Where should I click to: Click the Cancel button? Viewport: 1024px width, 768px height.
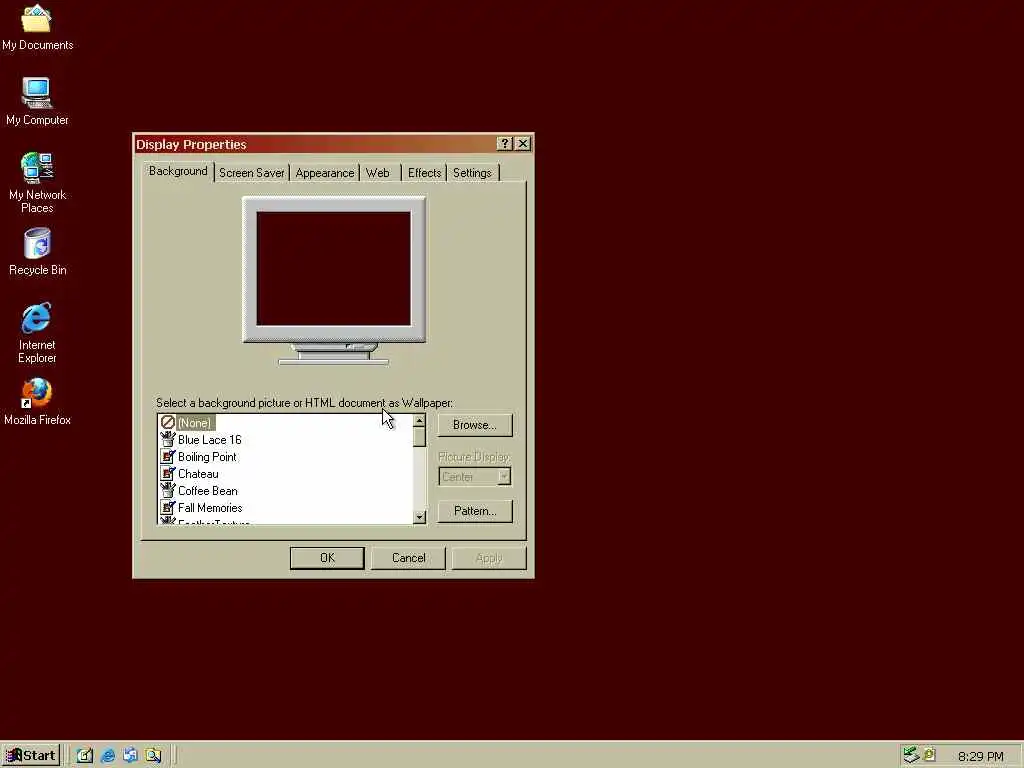click(408, 558)
